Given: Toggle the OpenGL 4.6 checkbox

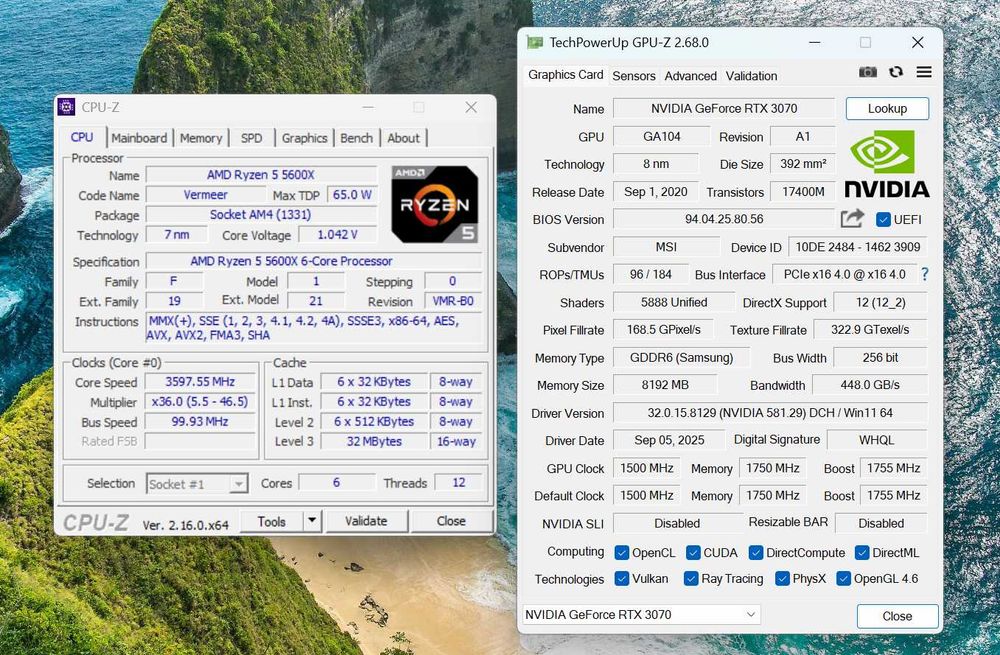Looking at the screenshot, I should click(843, 578).
